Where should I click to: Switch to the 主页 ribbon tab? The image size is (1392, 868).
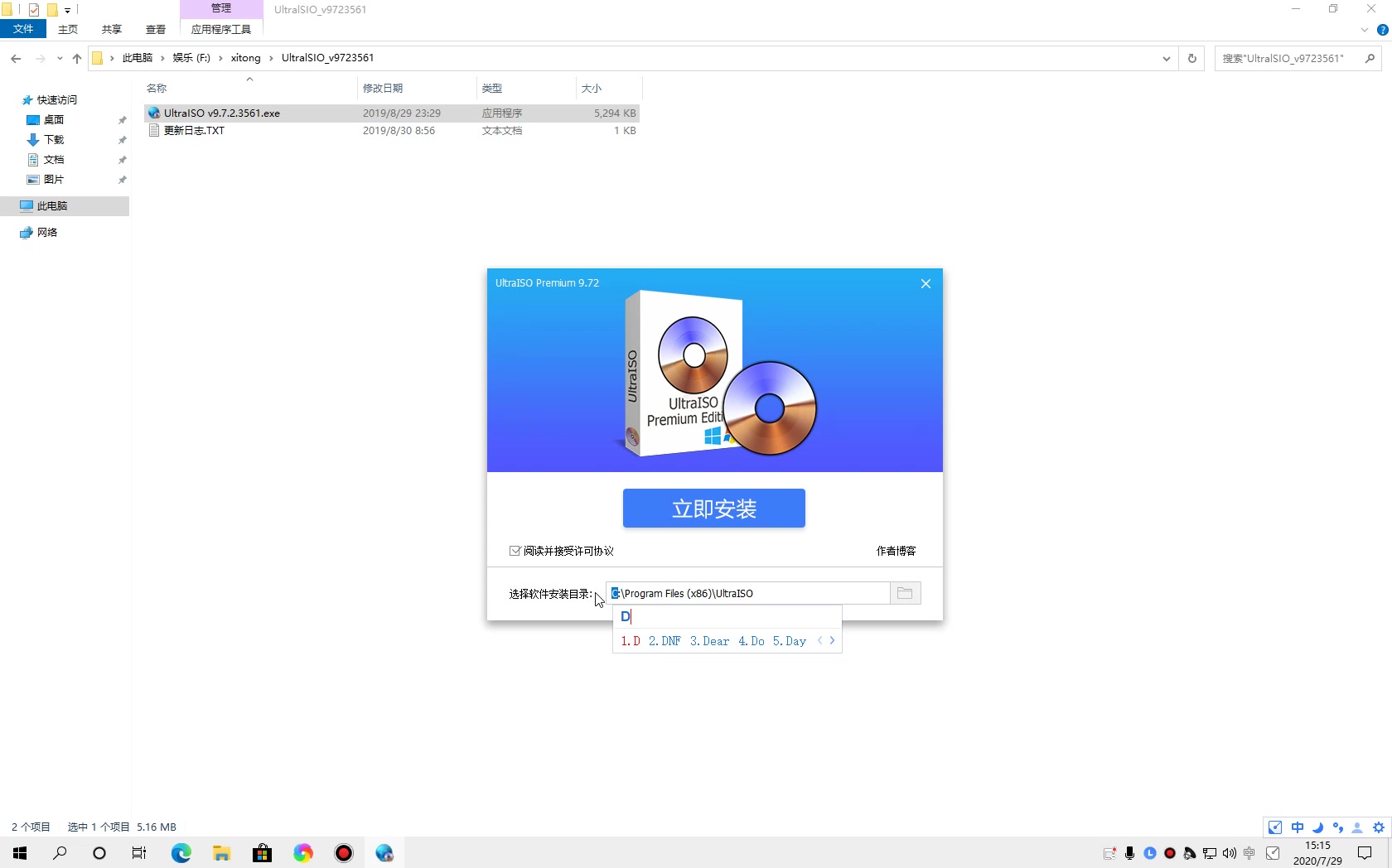click(x=68, y=29)
